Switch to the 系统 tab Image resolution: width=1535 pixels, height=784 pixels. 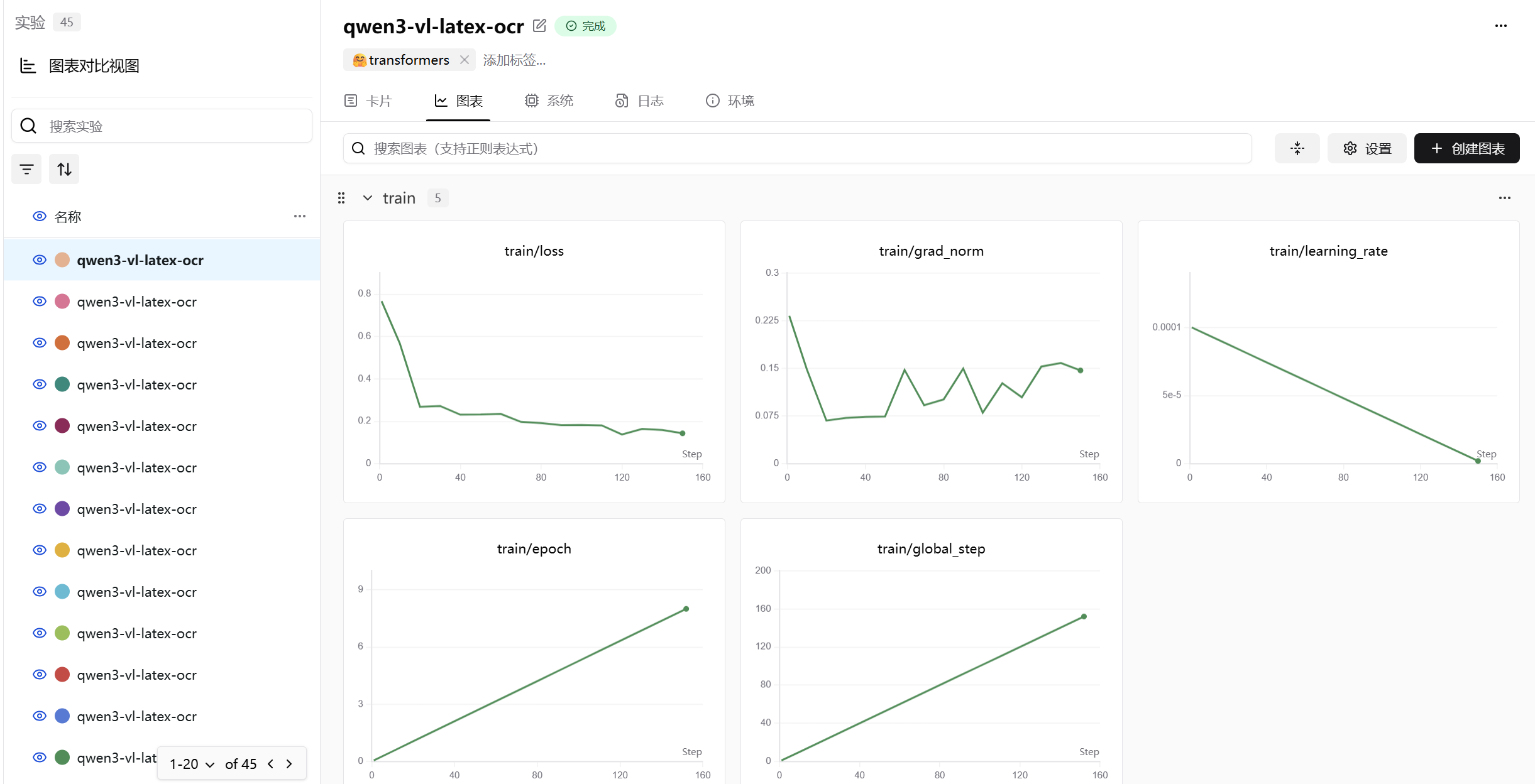point(549,101)
